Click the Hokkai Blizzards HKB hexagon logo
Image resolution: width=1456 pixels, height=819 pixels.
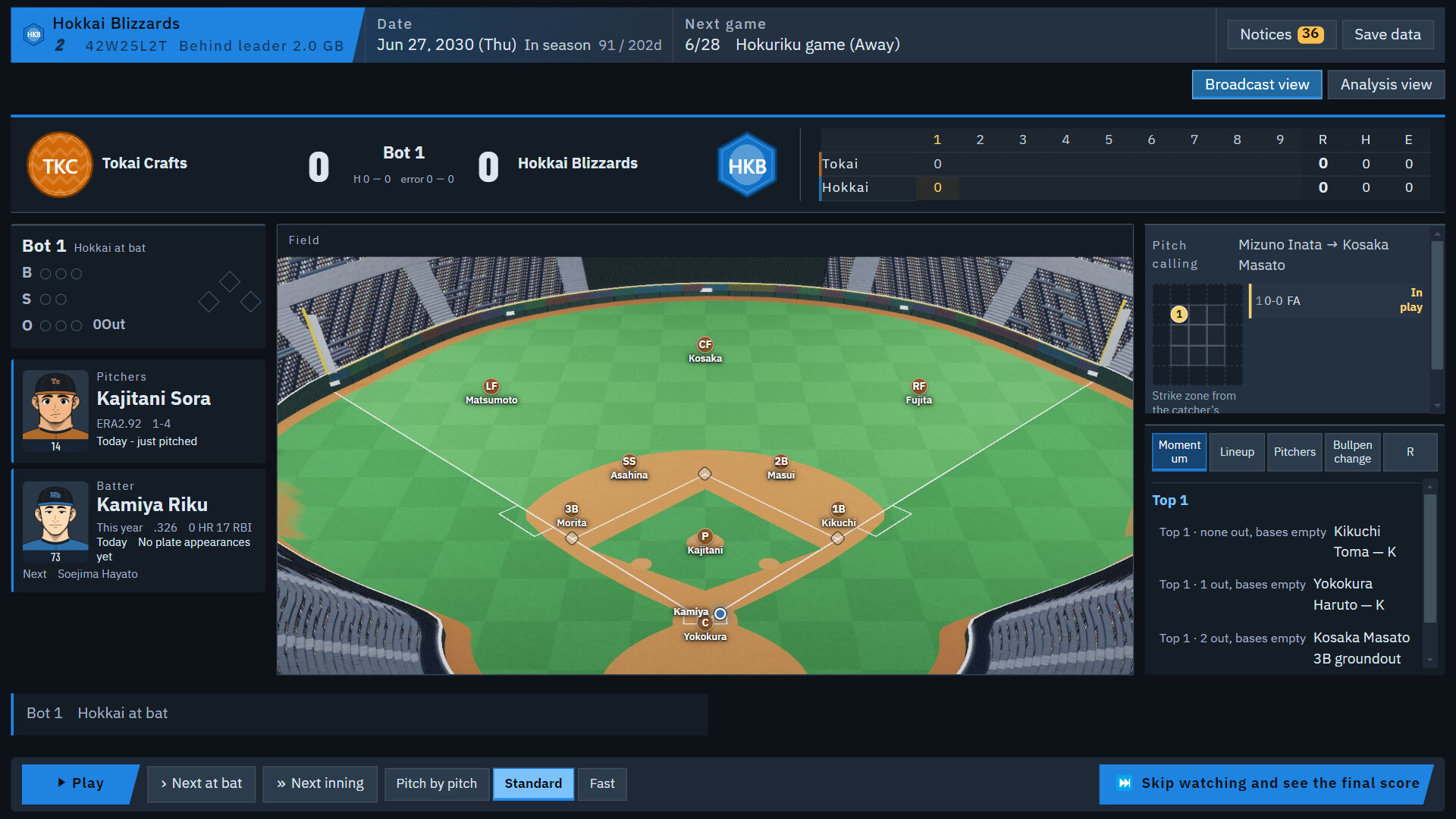click(747, 165)
